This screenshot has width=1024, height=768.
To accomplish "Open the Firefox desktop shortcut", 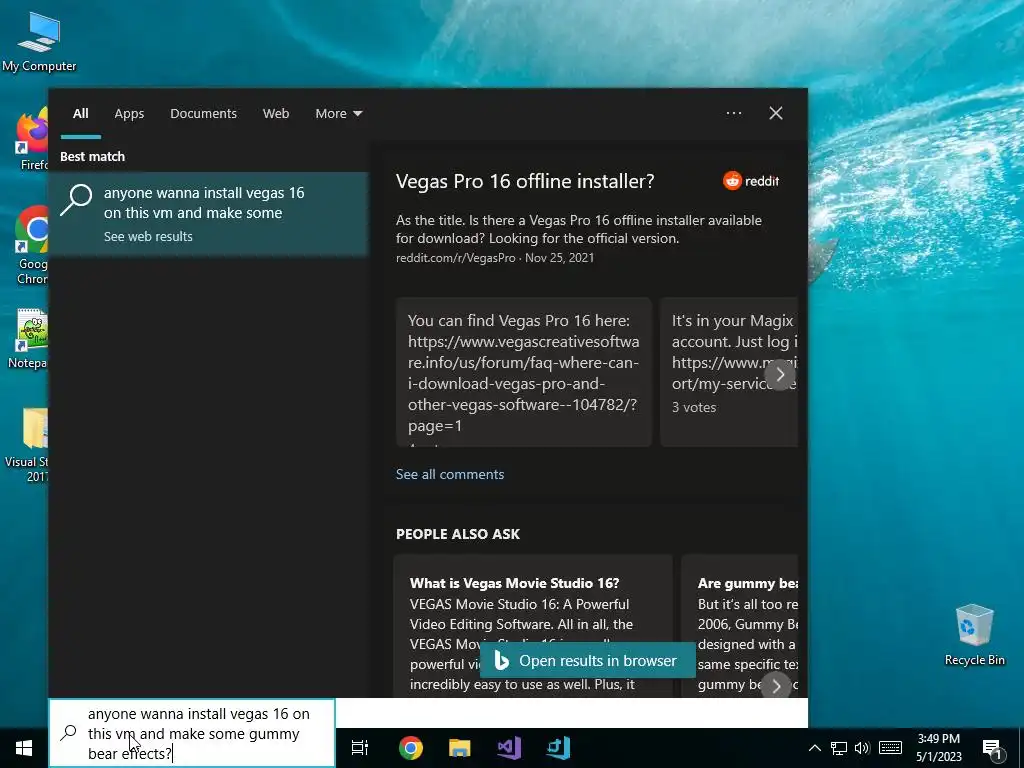I will pyautogui.click(x=33, y=140).
